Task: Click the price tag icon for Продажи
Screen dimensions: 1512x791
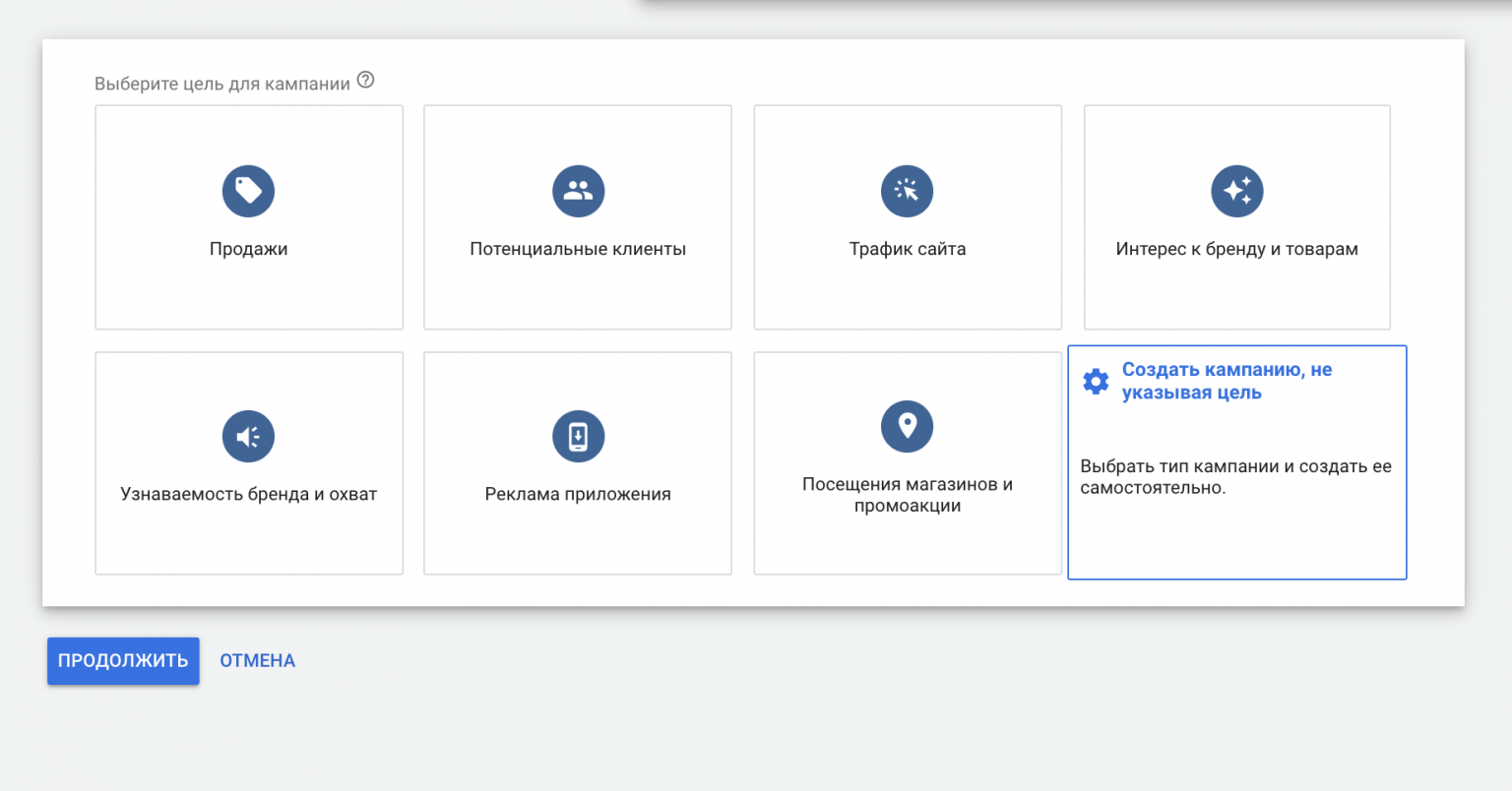Action: 248,191
